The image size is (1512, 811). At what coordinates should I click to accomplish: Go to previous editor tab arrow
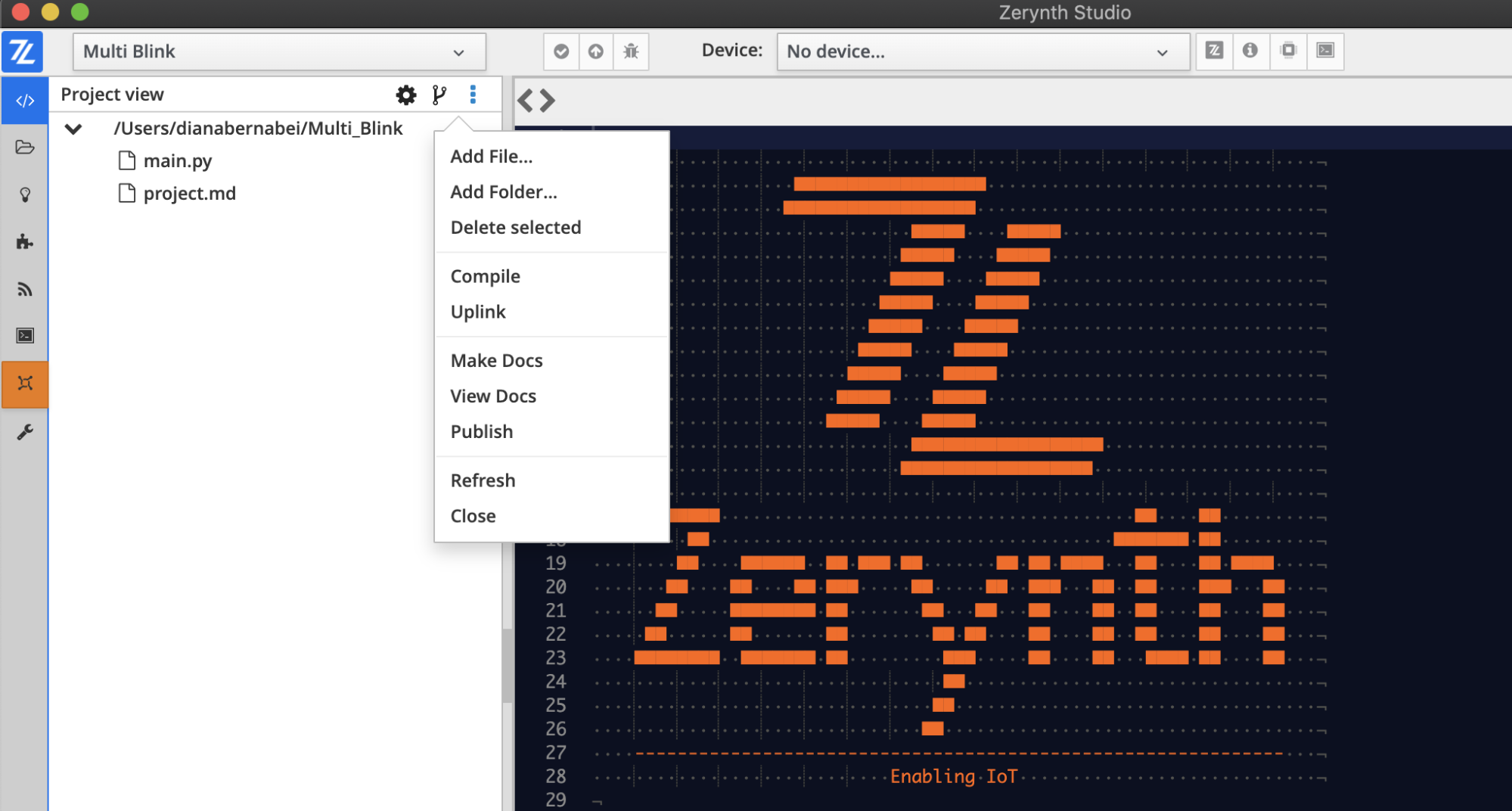pyautogui.click(x=526, y=100)
